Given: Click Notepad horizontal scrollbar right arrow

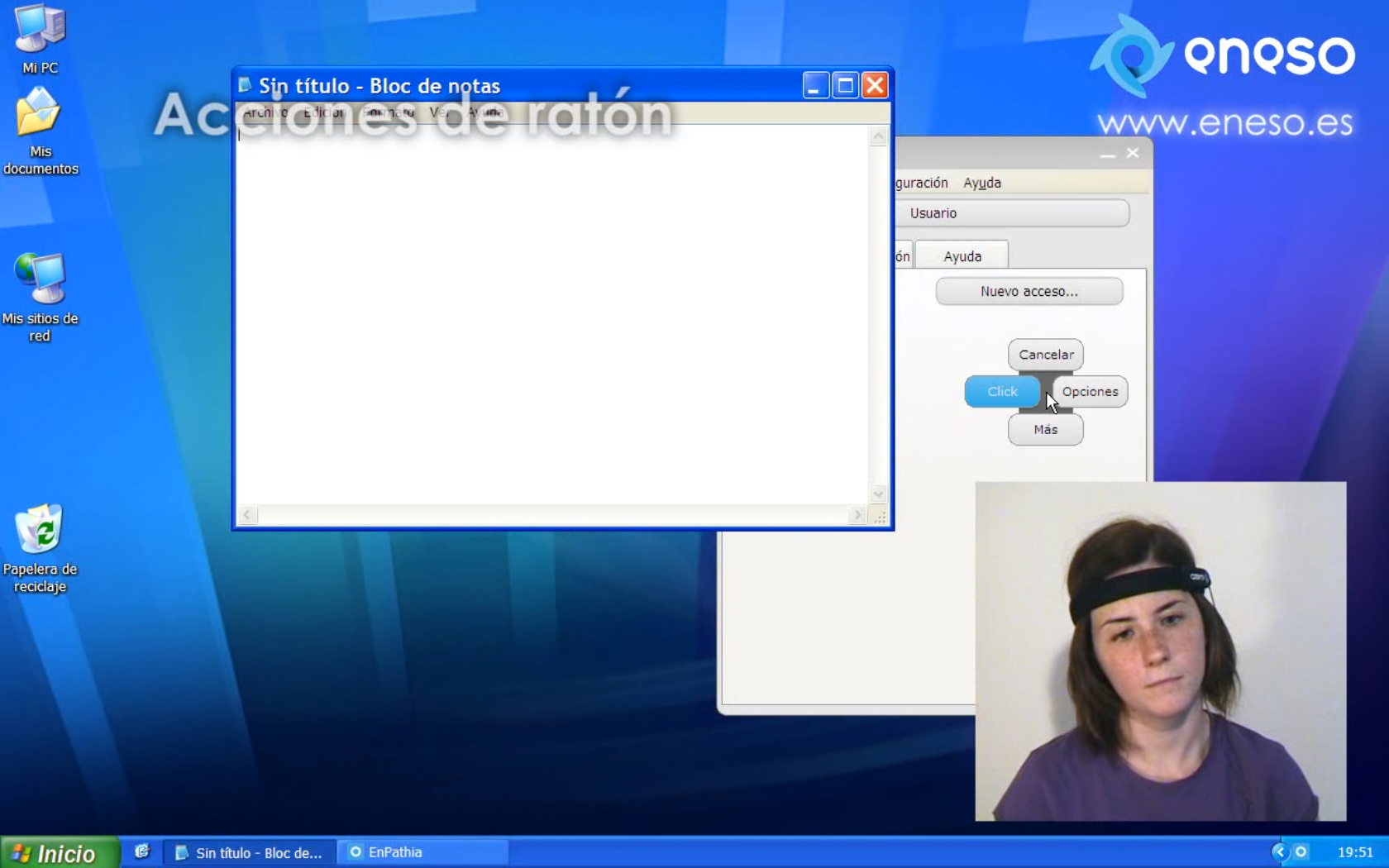Looking at the screenshot, I should coord(857,515).
